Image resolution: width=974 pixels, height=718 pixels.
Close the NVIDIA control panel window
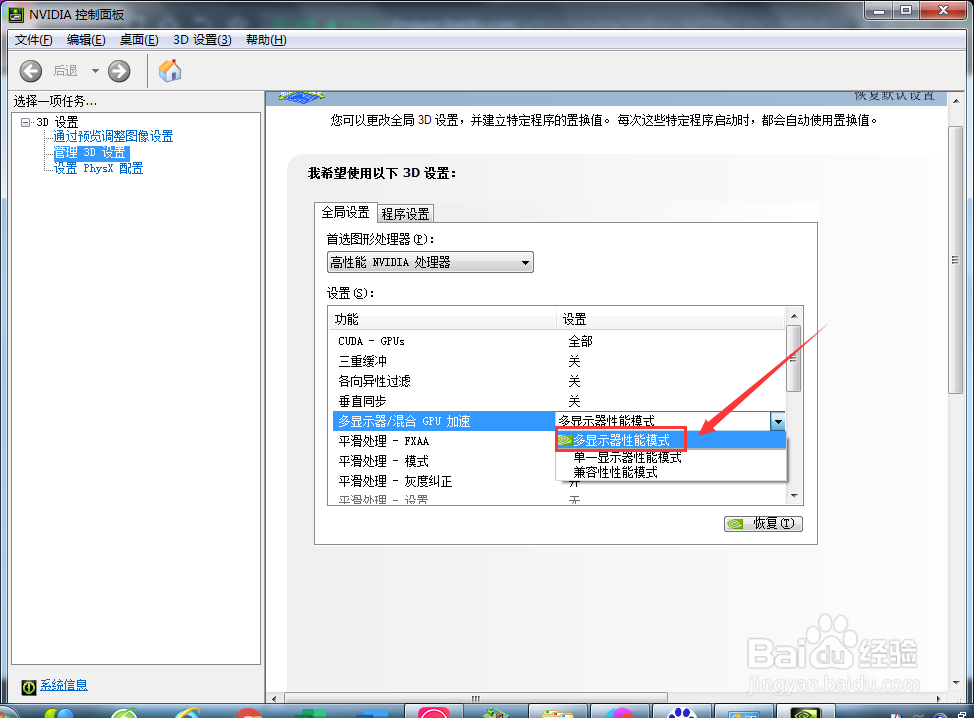coord(943,11)
